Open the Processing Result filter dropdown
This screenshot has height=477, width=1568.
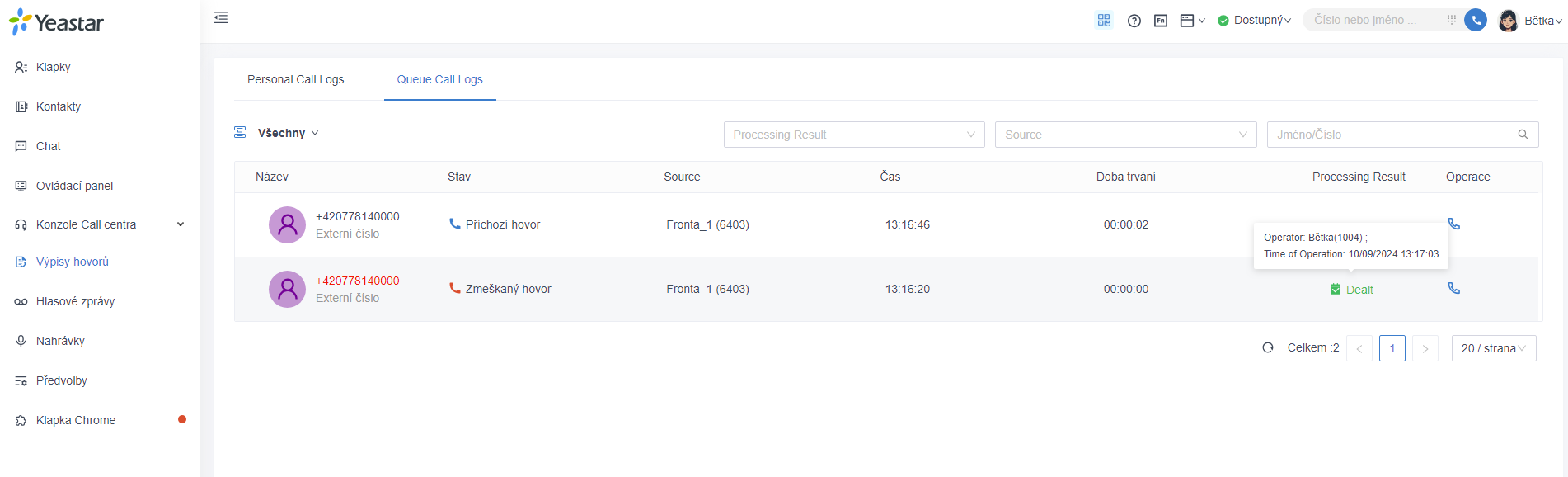tap(854, 135)
